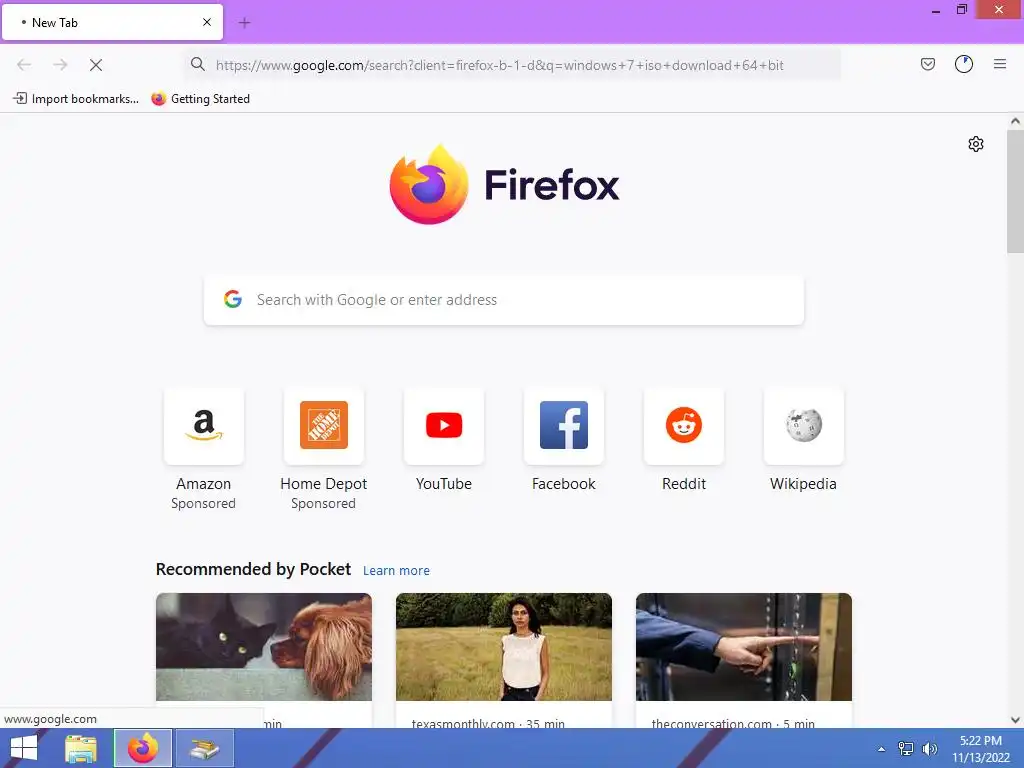Close the New Tab tab
Image resolution: width=1024 pixels, height=768 pixels.
207,22
